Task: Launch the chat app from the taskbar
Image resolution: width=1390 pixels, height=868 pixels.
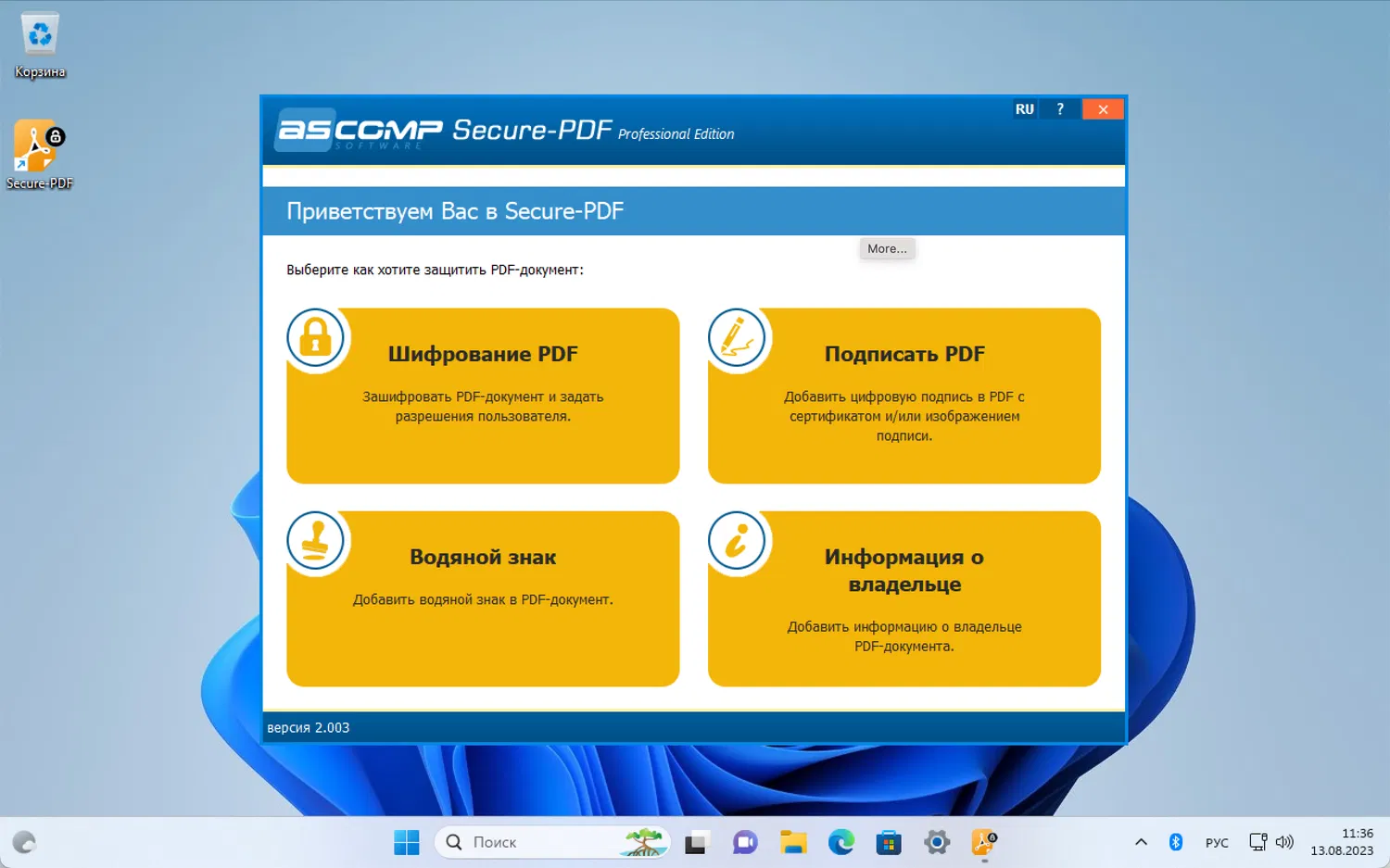Action: [x=745, y=842]
